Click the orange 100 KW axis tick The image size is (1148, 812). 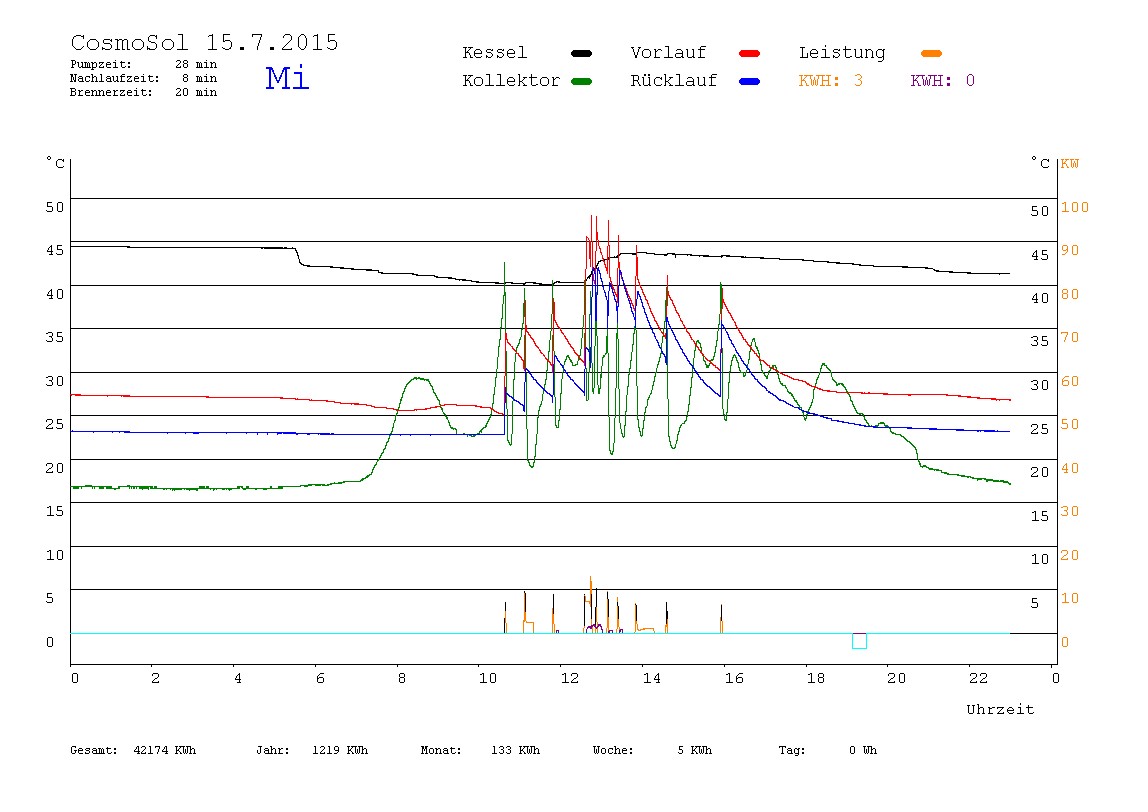[x=1075, y=207]
